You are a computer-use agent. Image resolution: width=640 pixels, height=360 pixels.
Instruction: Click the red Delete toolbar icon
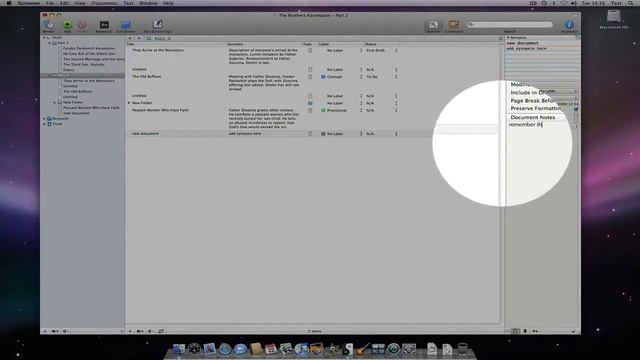82,25
